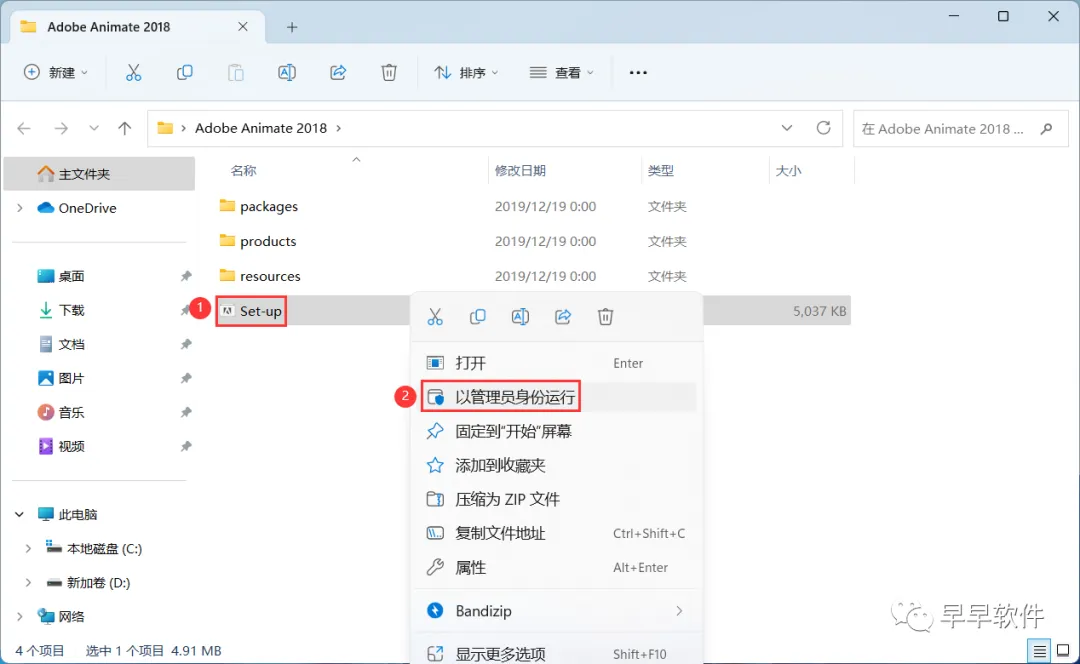Refresh the current folder view
This screenshot has height=664, width=1080.
click(823, 128)
